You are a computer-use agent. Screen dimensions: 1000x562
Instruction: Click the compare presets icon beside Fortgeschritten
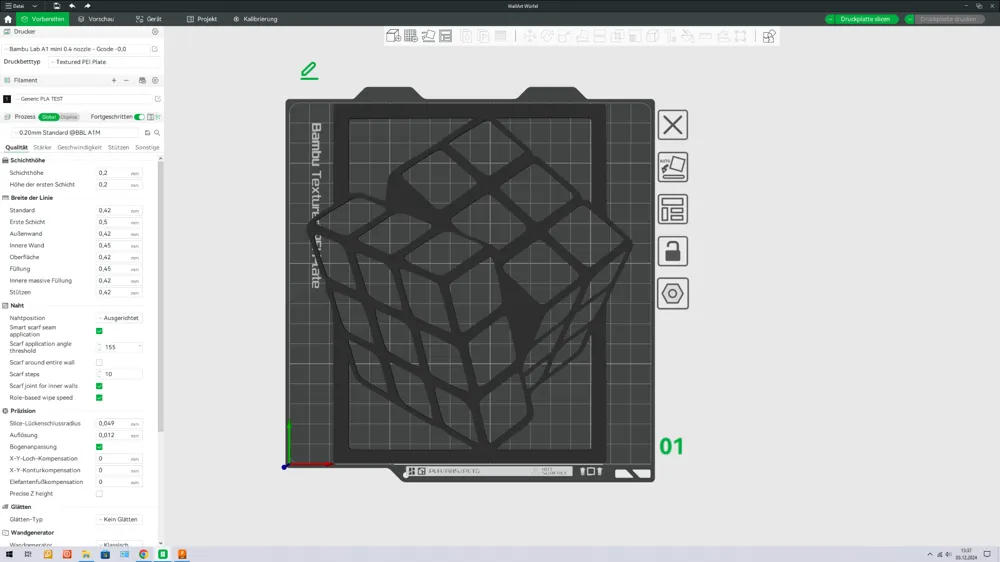coord(151,117)
